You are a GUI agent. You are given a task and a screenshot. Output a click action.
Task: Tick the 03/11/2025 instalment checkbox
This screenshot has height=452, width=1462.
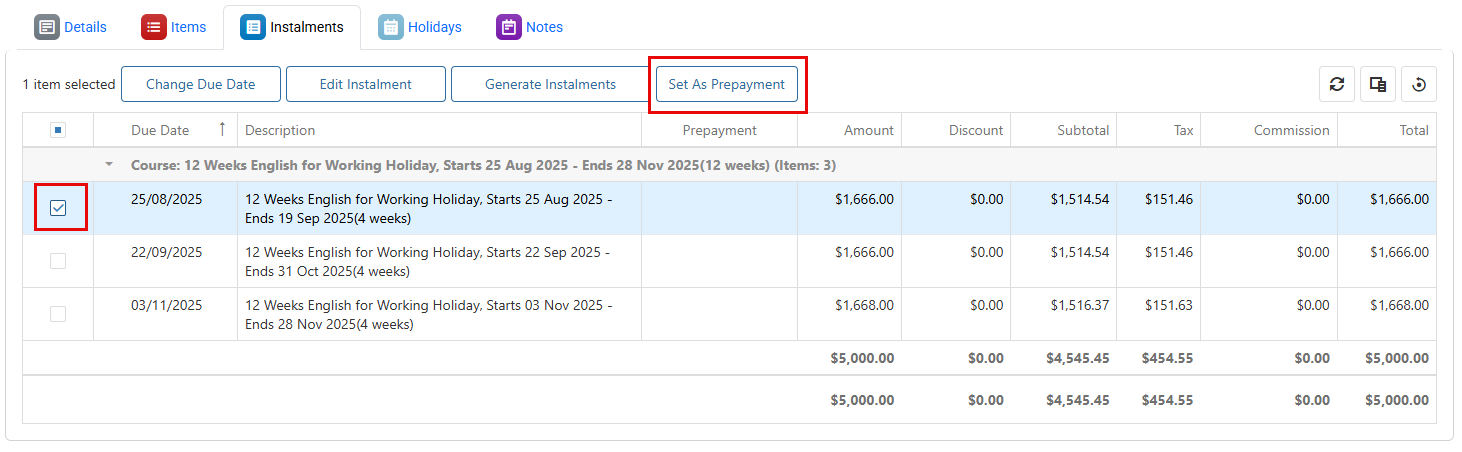point(58,314)
